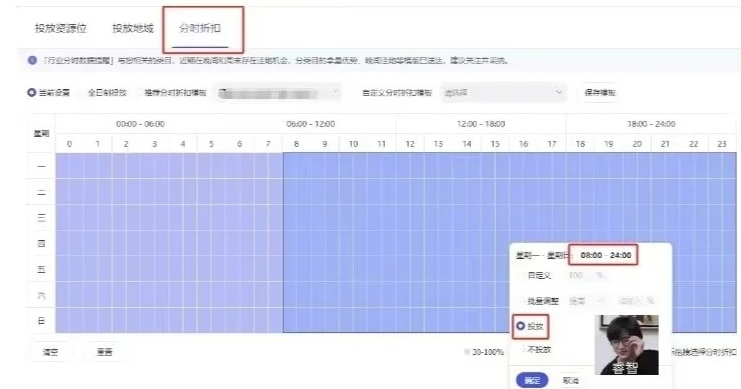Click the 取消 button in the popup

(570, 380)
